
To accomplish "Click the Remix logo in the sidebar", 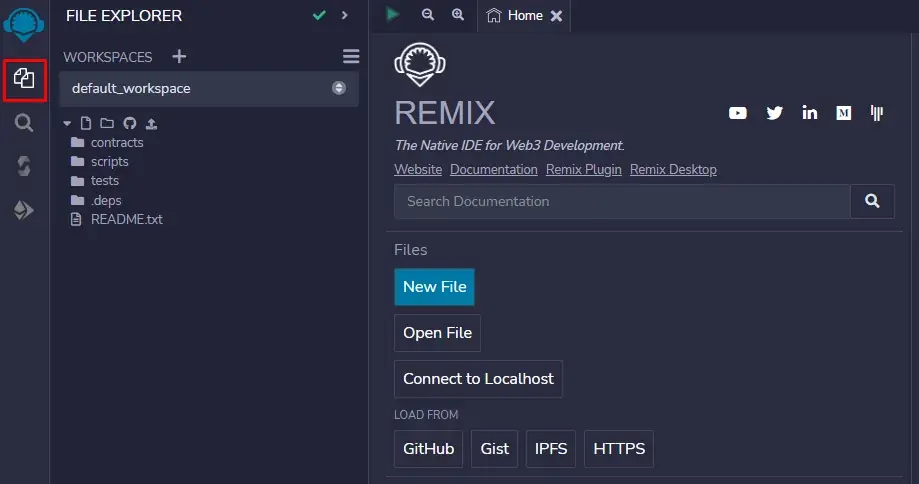I will tap(23, 25).
